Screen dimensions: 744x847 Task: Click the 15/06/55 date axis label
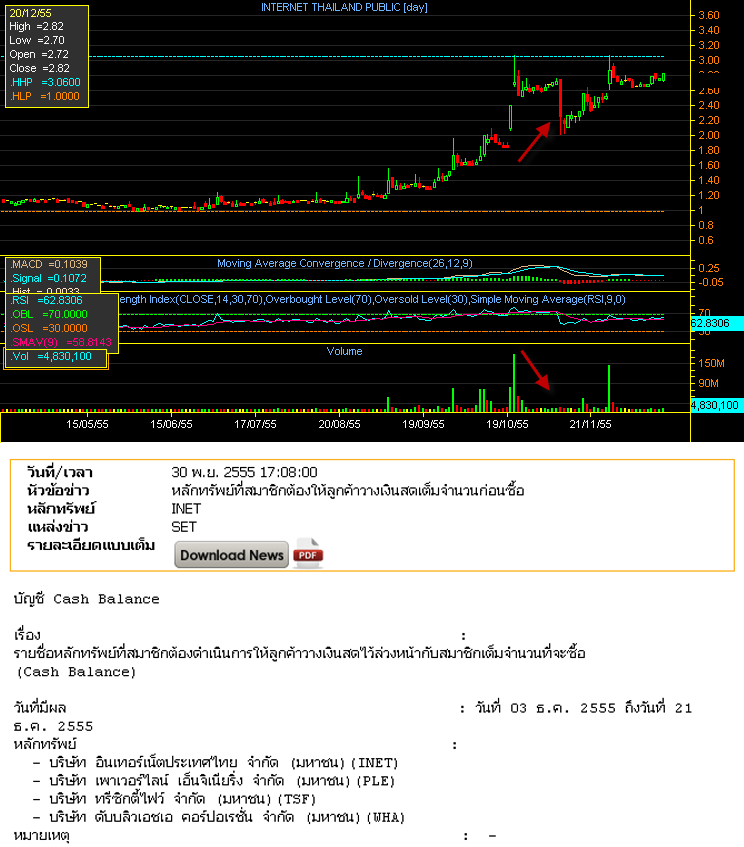pos(171,424)
